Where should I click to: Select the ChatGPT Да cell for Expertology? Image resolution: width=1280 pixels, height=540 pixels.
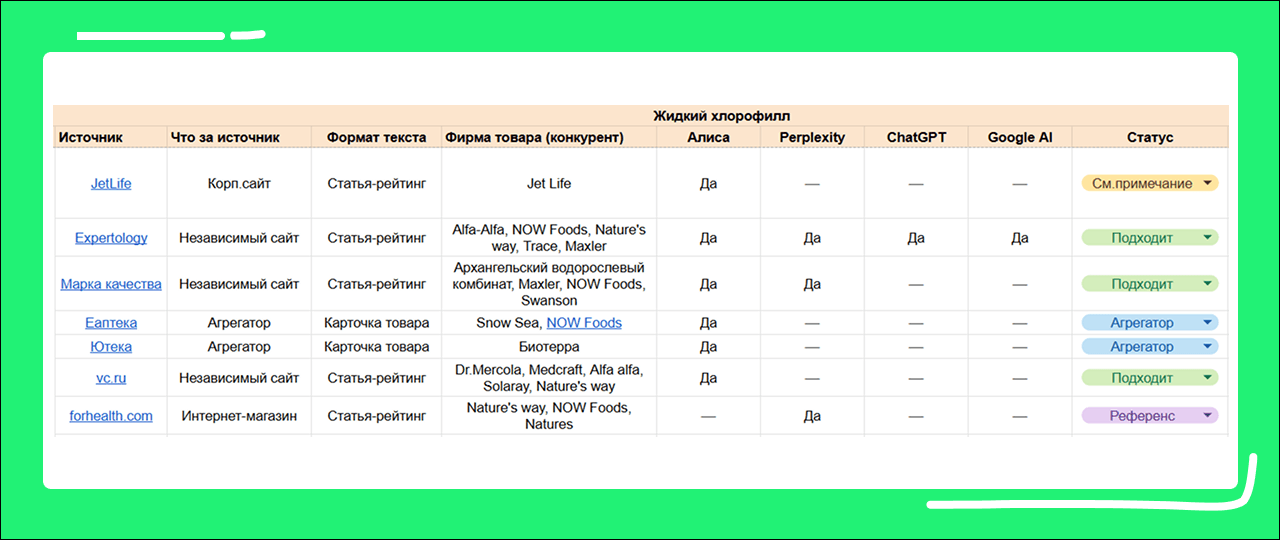coord(916,238)
